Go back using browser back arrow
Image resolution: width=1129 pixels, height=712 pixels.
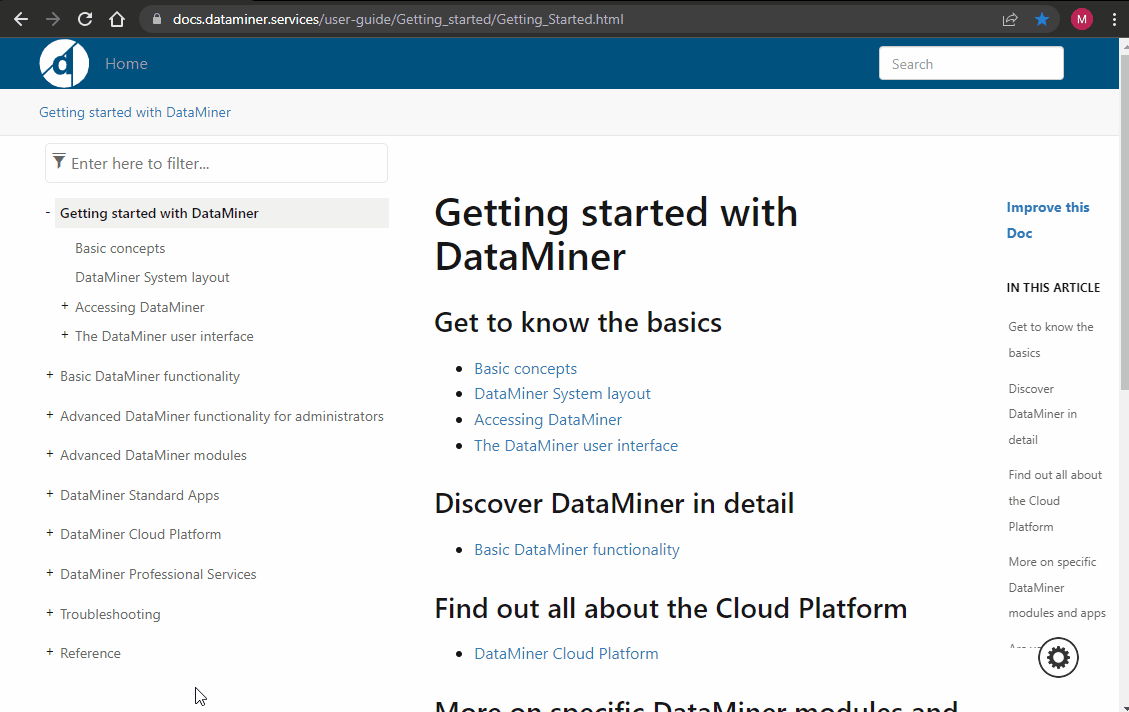21,19
